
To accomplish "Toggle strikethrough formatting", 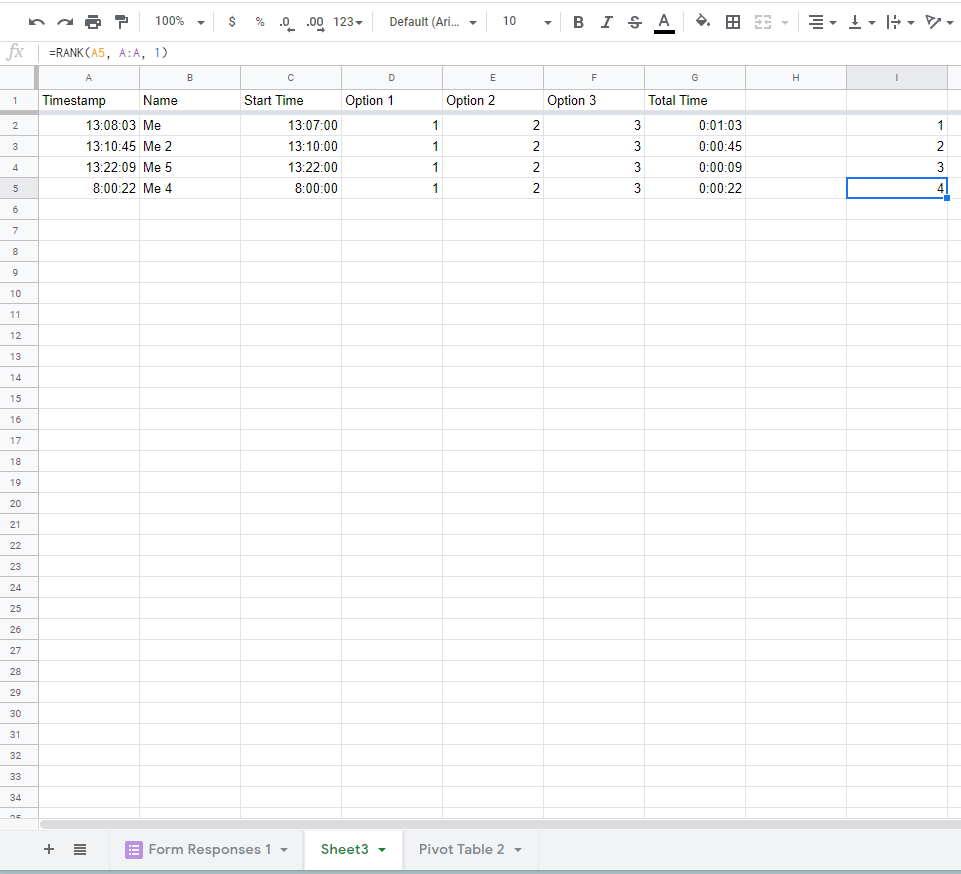I will click(x=636, y=21).
